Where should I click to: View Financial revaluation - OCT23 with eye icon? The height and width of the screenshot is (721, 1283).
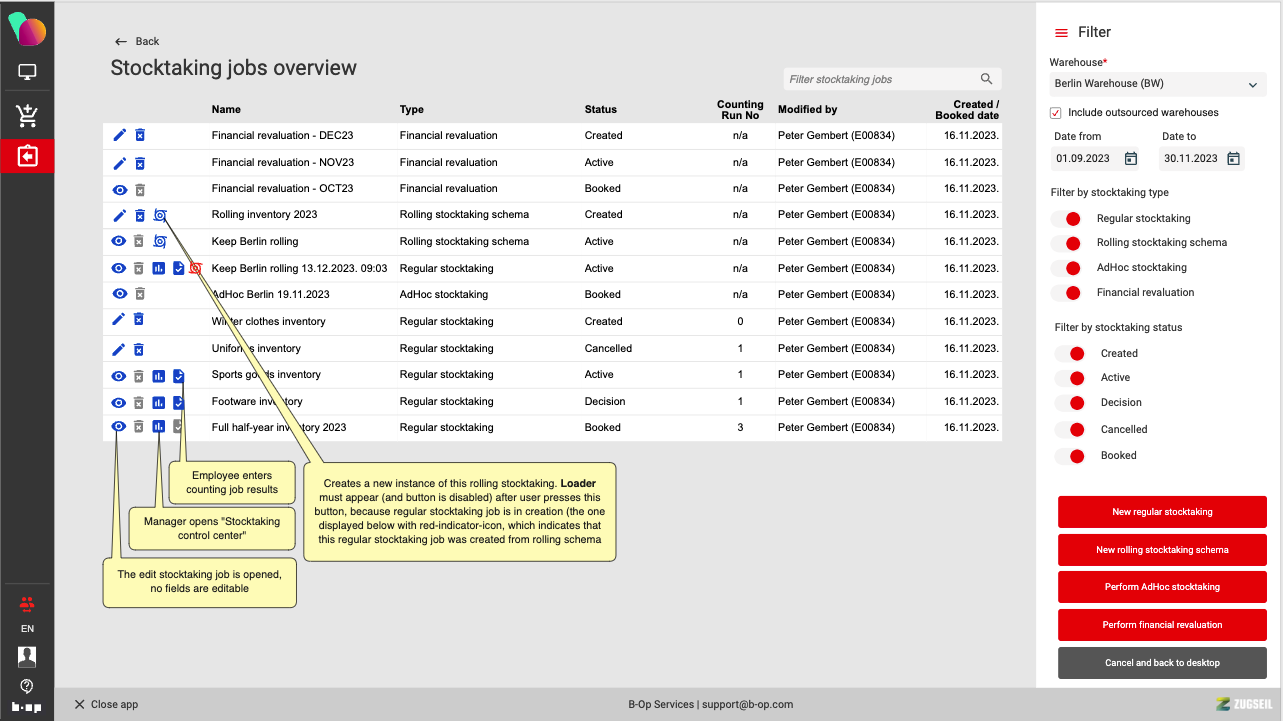[120, 189]
